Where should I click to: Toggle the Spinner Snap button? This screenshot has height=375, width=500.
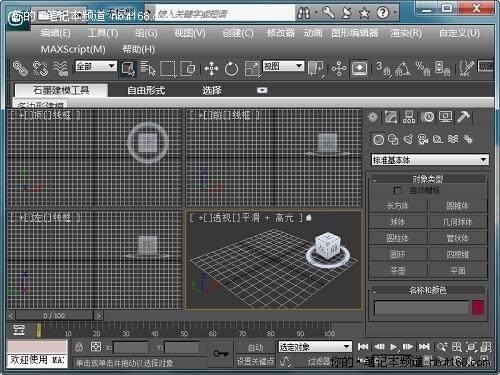(x=443, y=69)
